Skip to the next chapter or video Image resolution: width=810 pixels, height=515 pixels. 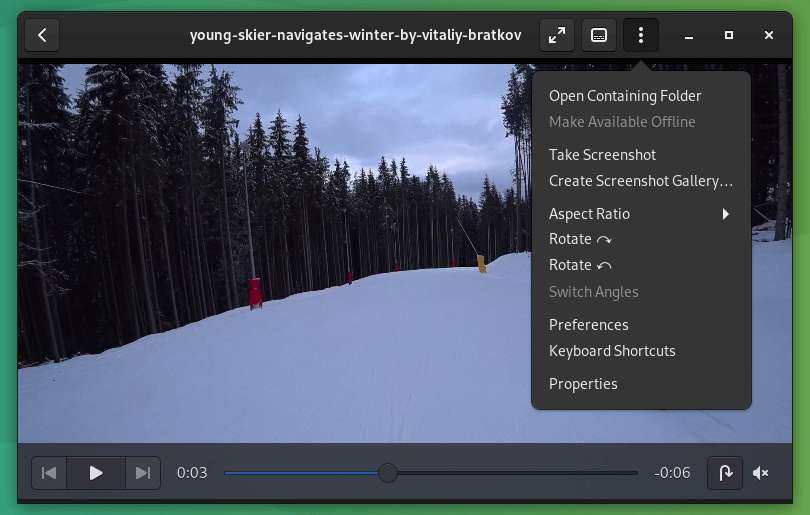pyautogui.click(x=143, y=473)
